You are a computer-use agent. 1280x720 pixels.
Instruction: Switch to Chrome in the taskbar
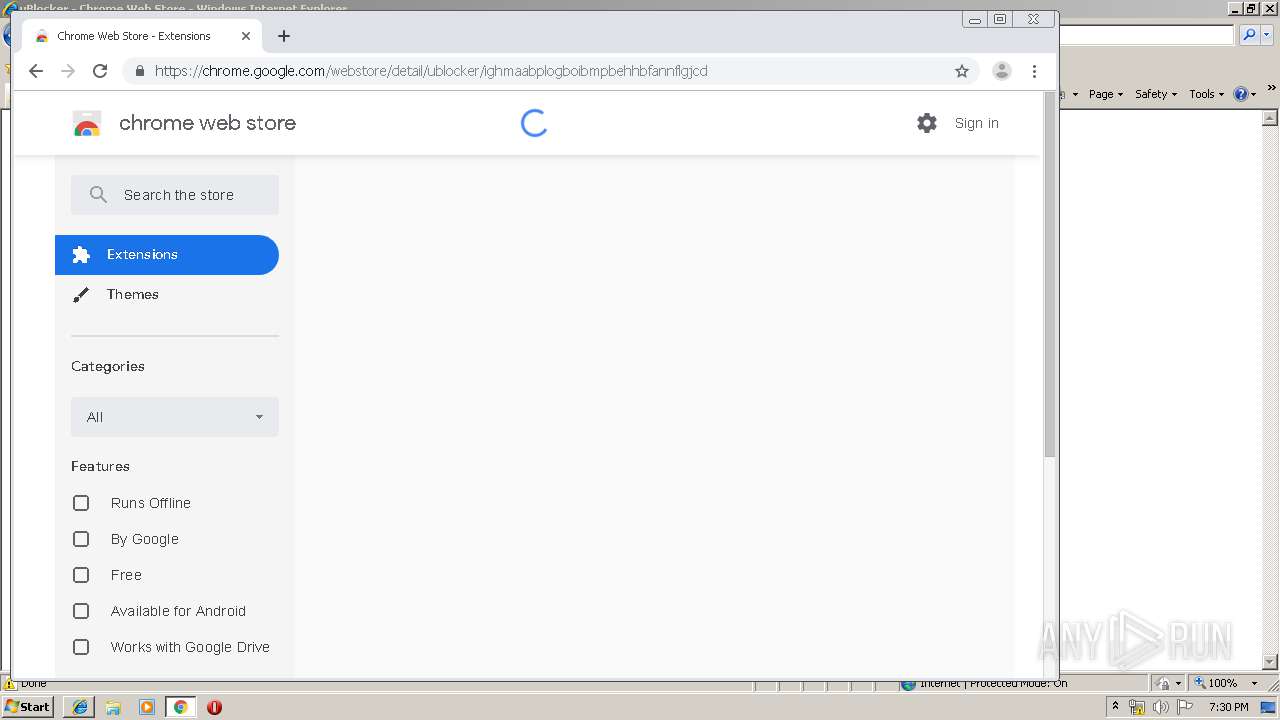click(180, 707)
